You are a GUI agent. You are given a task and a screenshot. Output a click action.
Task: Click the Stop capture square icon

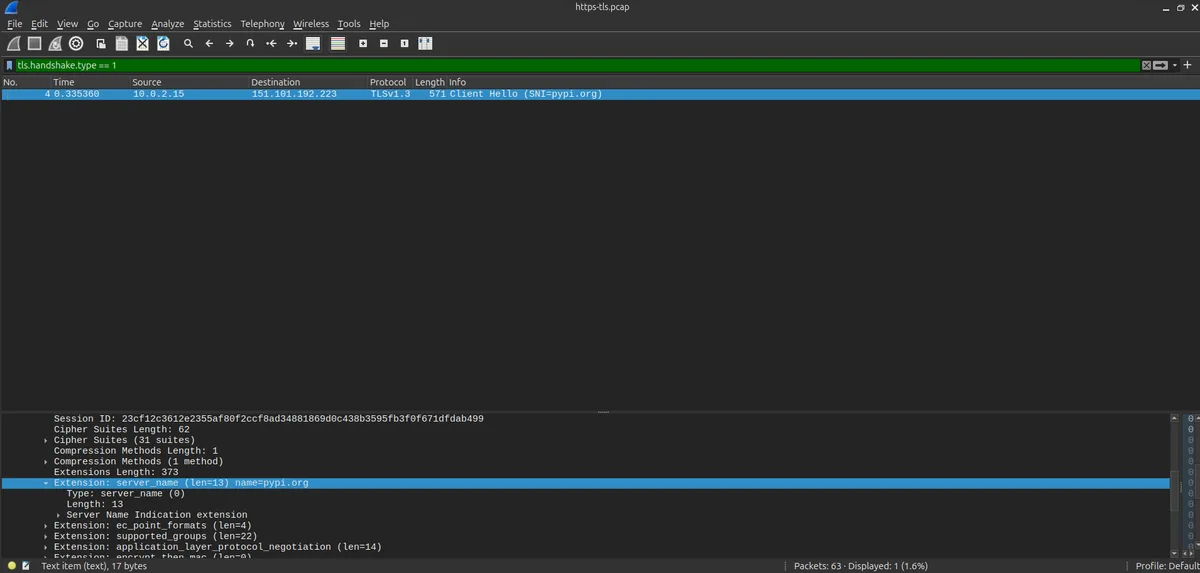(x=34, y=43)
